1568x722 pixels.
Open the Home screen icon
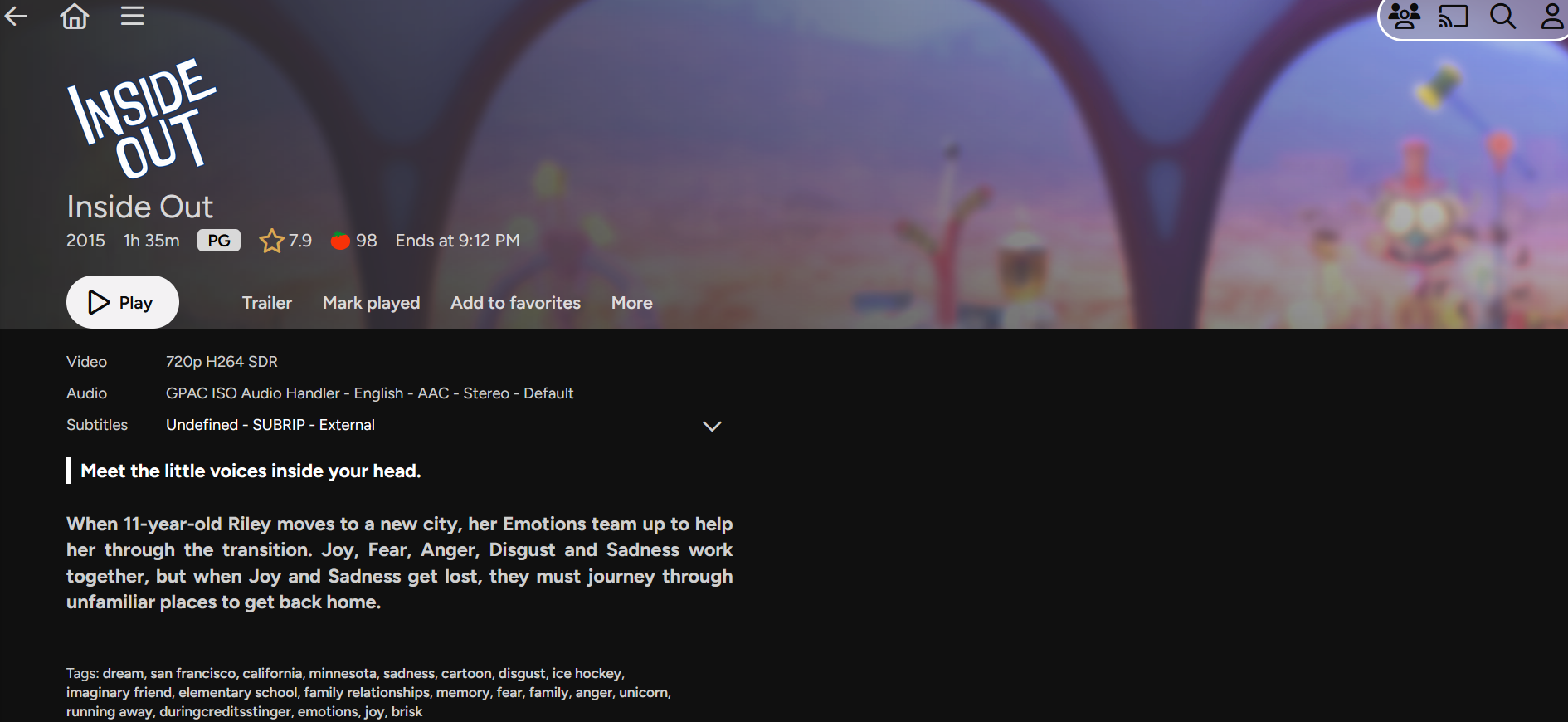point(75,16)
